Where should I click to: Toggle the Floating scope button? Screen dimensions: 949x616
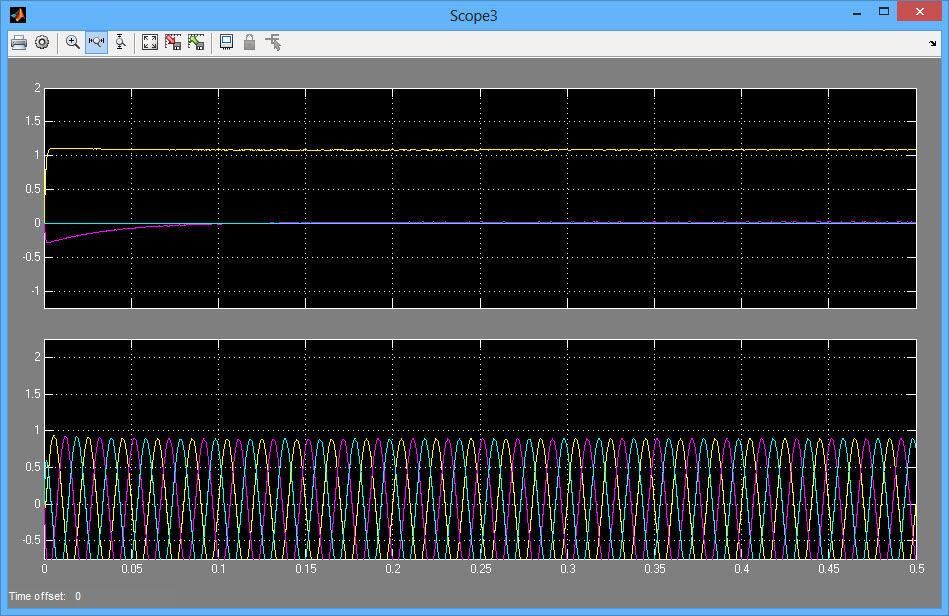[x=226, y=42]
